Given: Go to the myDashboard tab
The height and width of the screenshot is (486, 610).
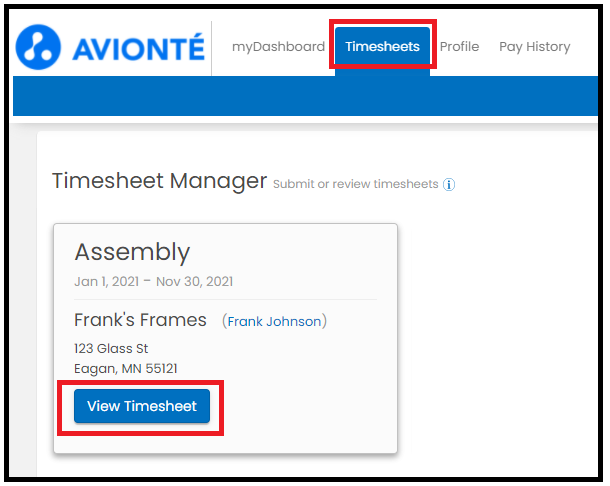Looking at the screenshot, I should point(278,47).
